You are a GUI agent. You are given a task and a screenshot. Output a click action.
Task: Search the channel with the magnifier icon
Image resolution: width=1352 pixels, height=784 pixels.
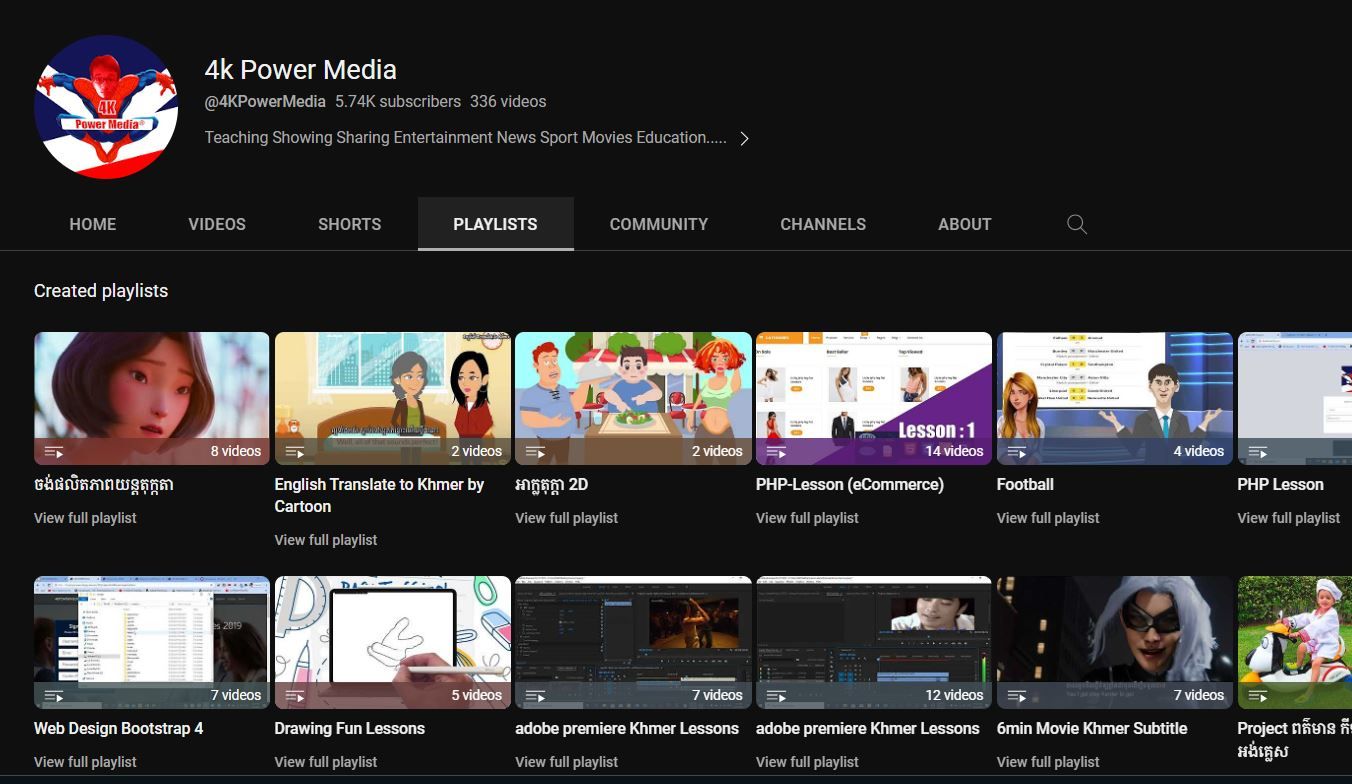[1077, 224]
